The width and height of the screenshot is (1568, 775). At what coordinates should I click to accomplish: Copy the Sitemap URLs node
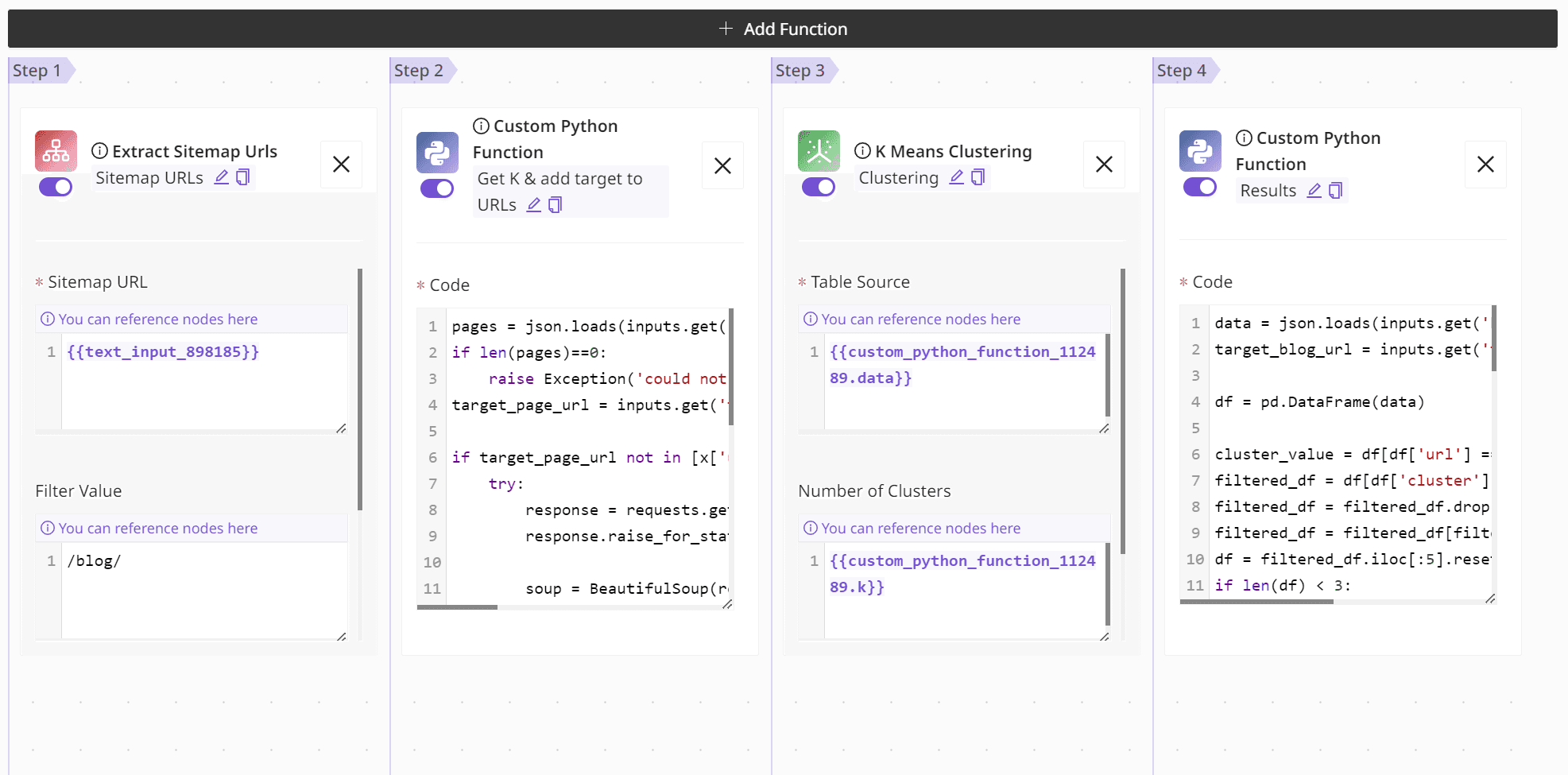point(243,177)
